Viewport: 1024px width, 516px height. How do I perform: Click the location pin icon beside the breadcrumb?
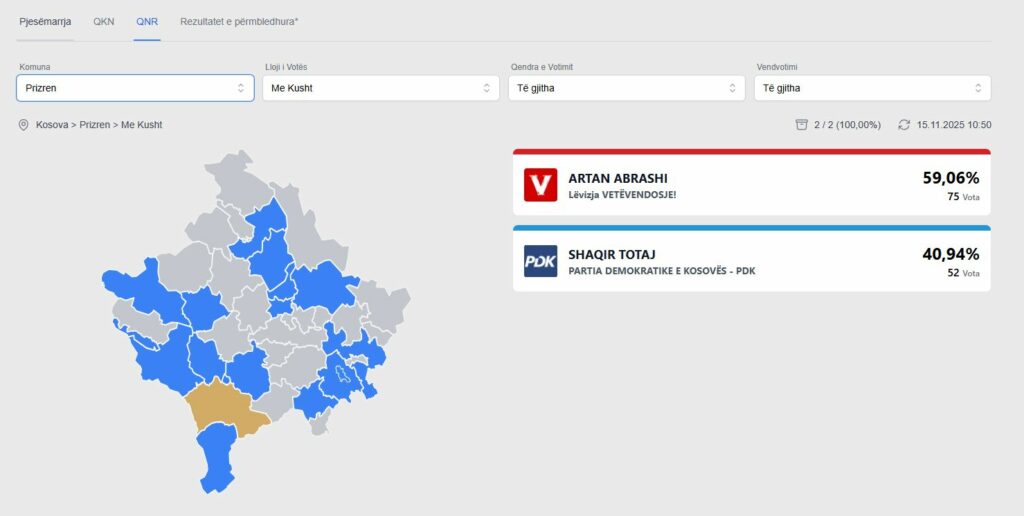click(x=23, y=125)
